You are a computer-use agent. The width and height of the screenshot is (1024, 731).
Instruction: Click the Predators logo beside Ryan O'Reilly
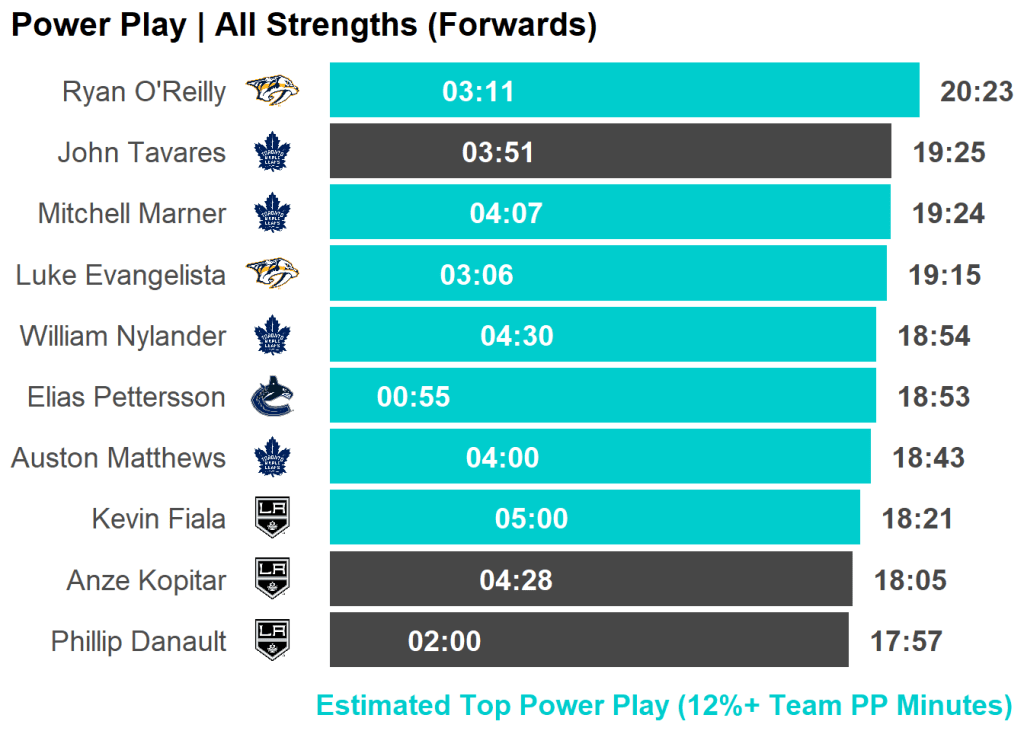coord(272,92)
